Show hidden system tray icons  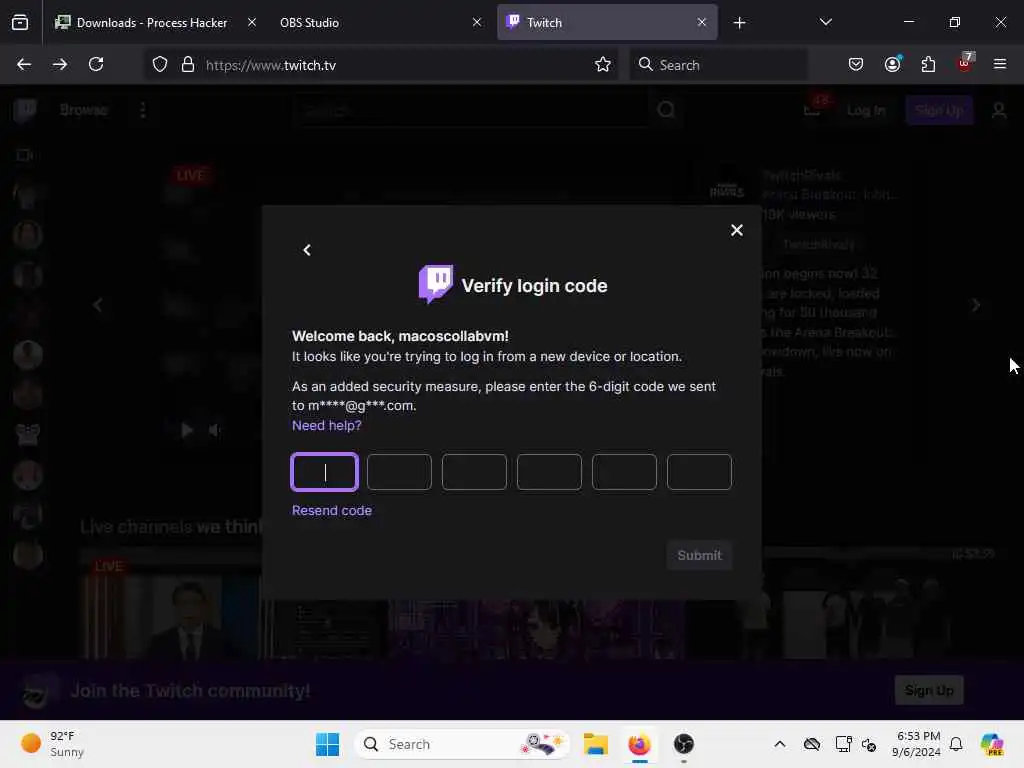click(780, 744)
